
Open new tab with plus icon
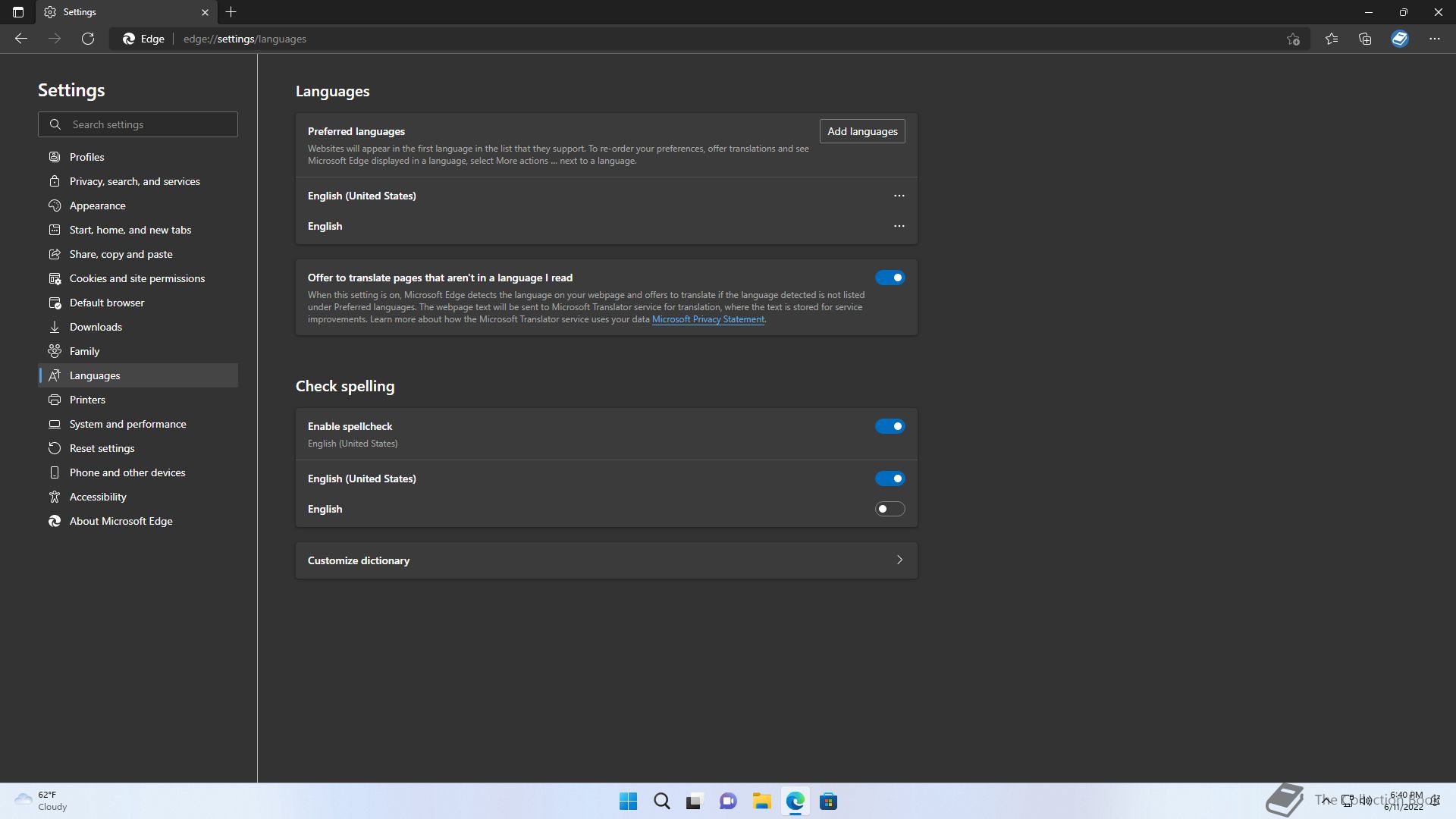click(231, 12)
